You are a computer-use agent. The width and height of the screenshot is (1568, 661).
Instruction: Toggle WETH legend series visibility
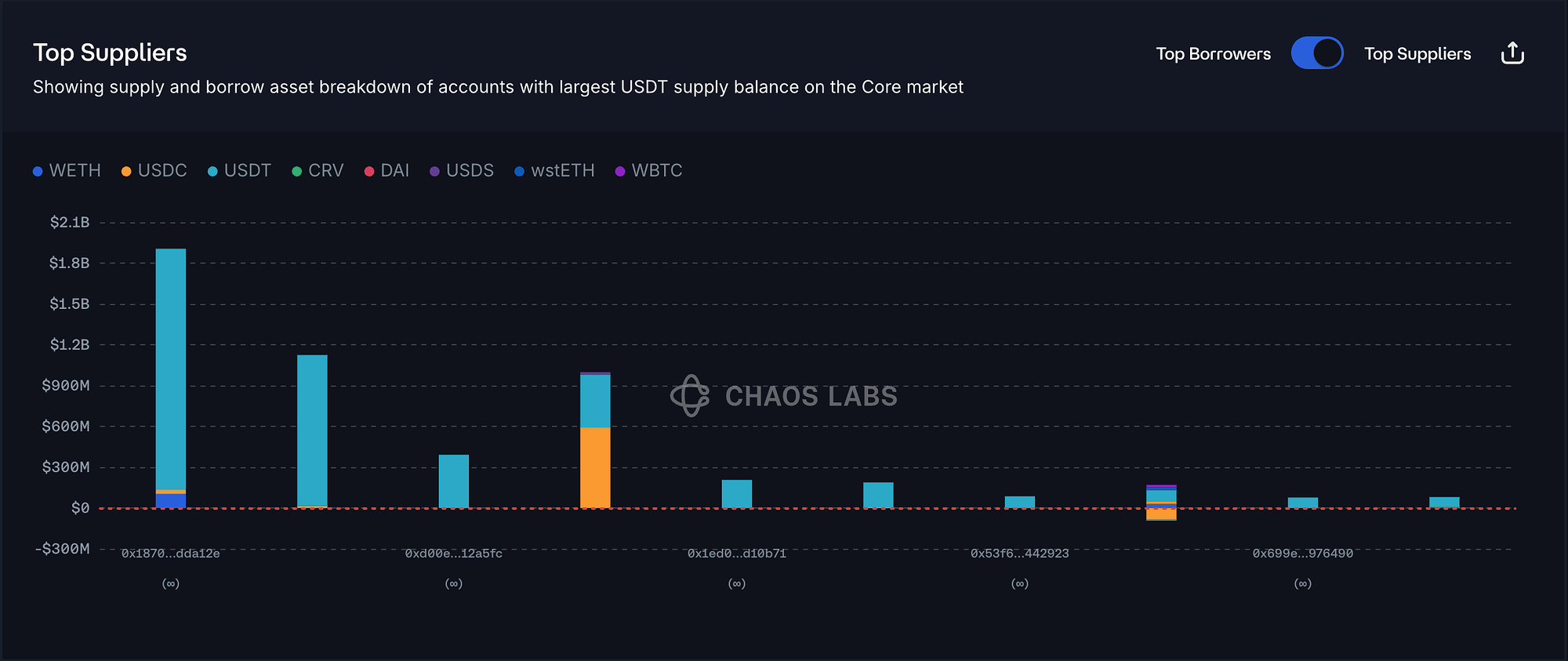[67, 171]
